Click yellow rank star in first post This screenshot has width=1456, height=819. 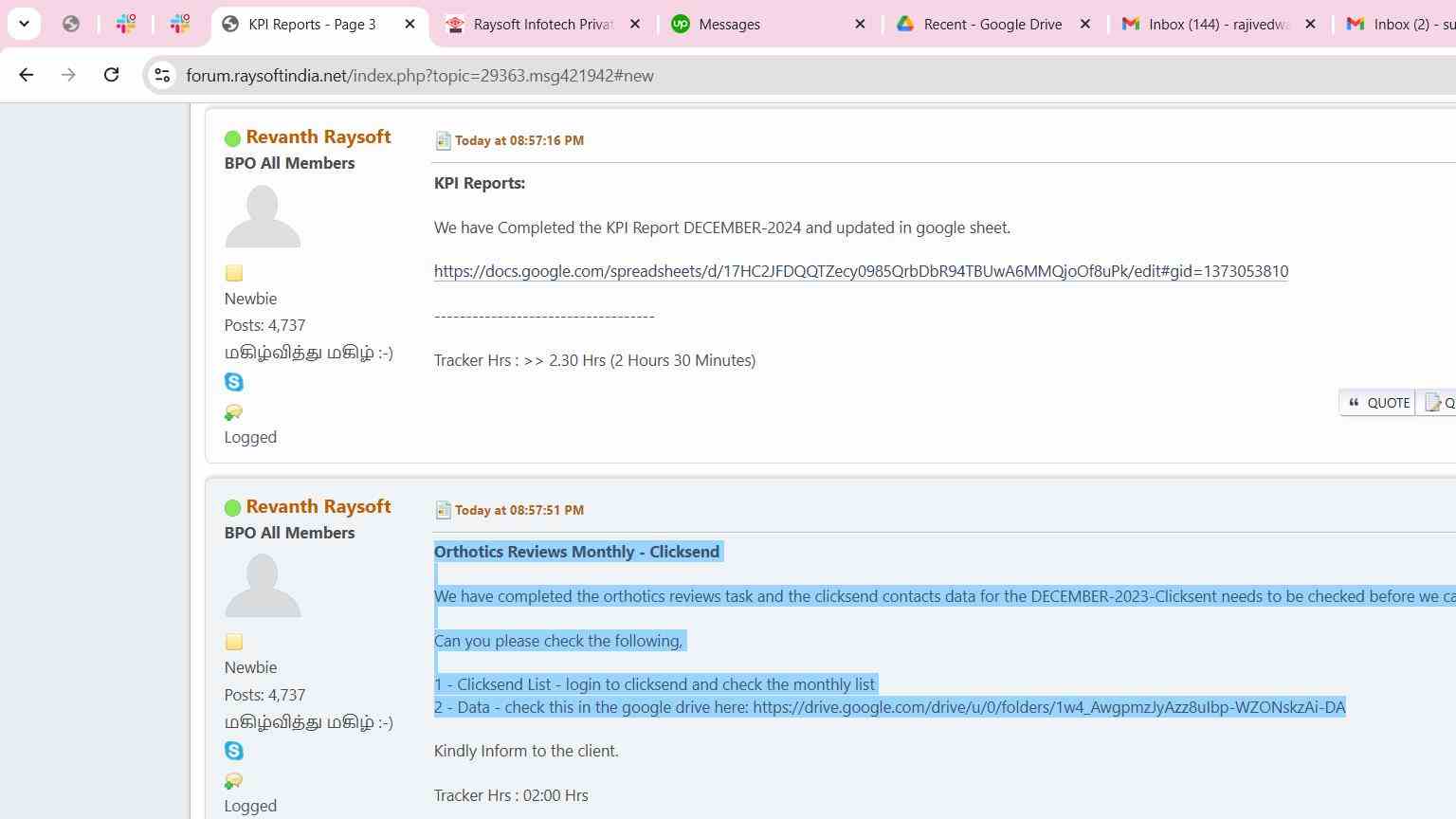coord(234,273)
